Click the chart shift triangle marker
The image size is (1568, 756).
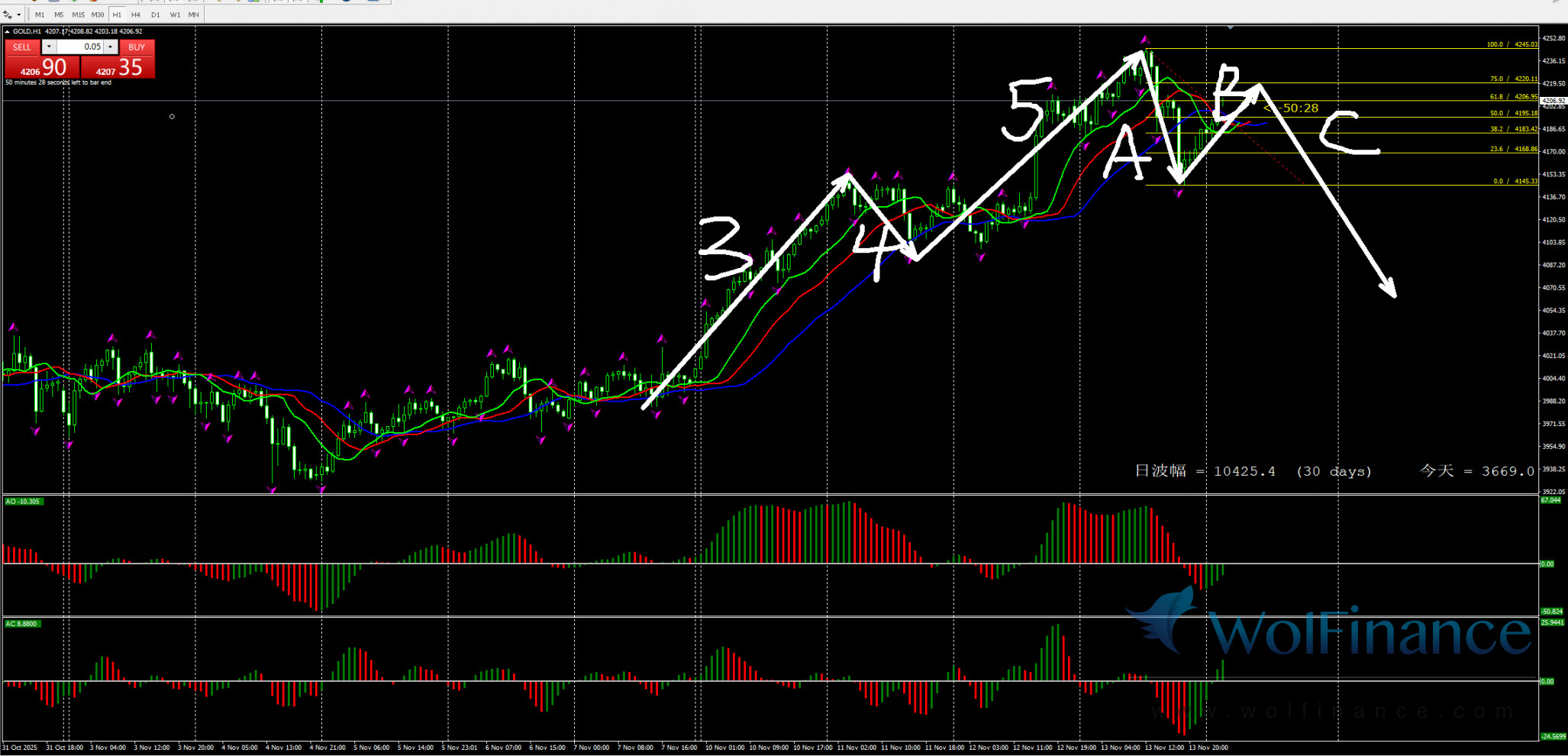[1230, 28]
